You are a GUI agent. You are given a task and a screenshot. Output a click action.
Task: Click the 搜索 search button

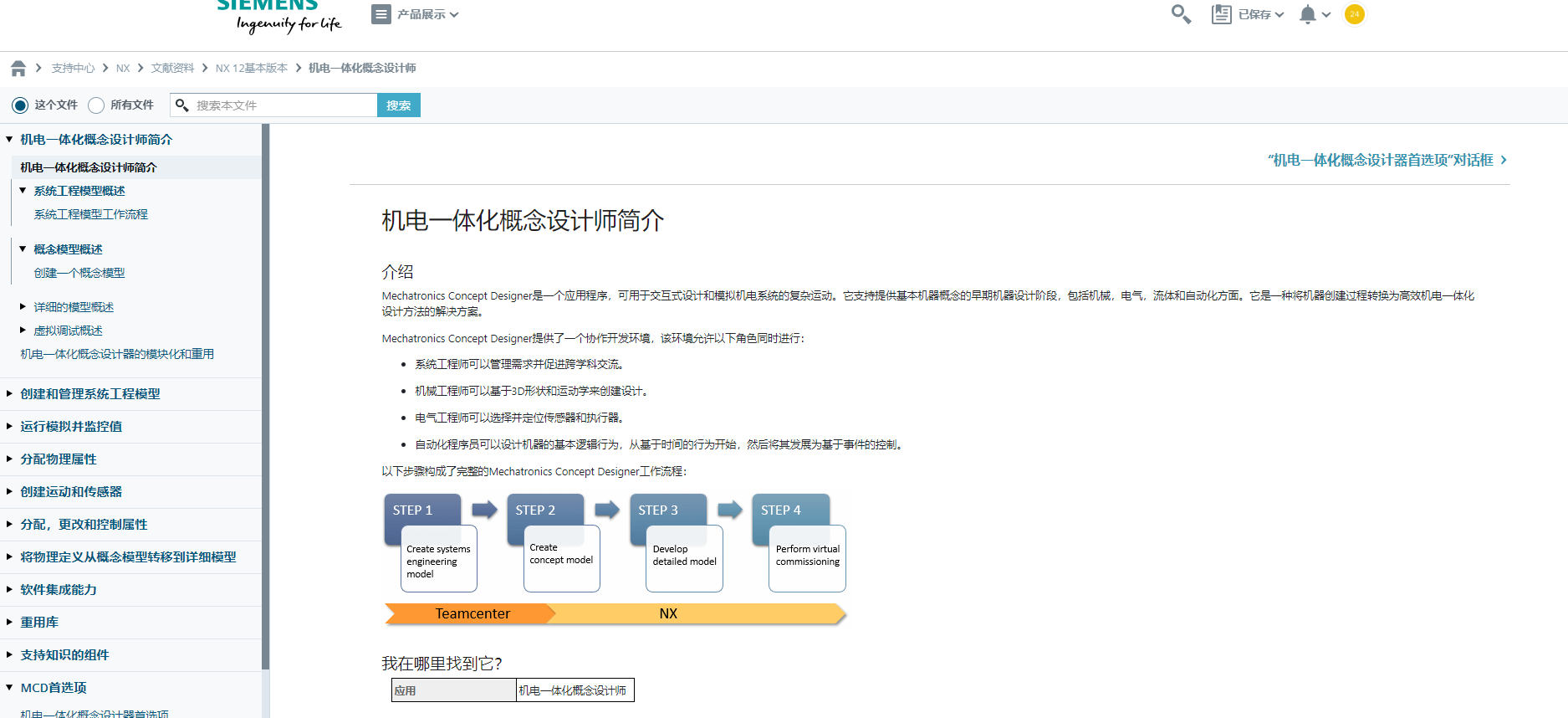[399, 105]
